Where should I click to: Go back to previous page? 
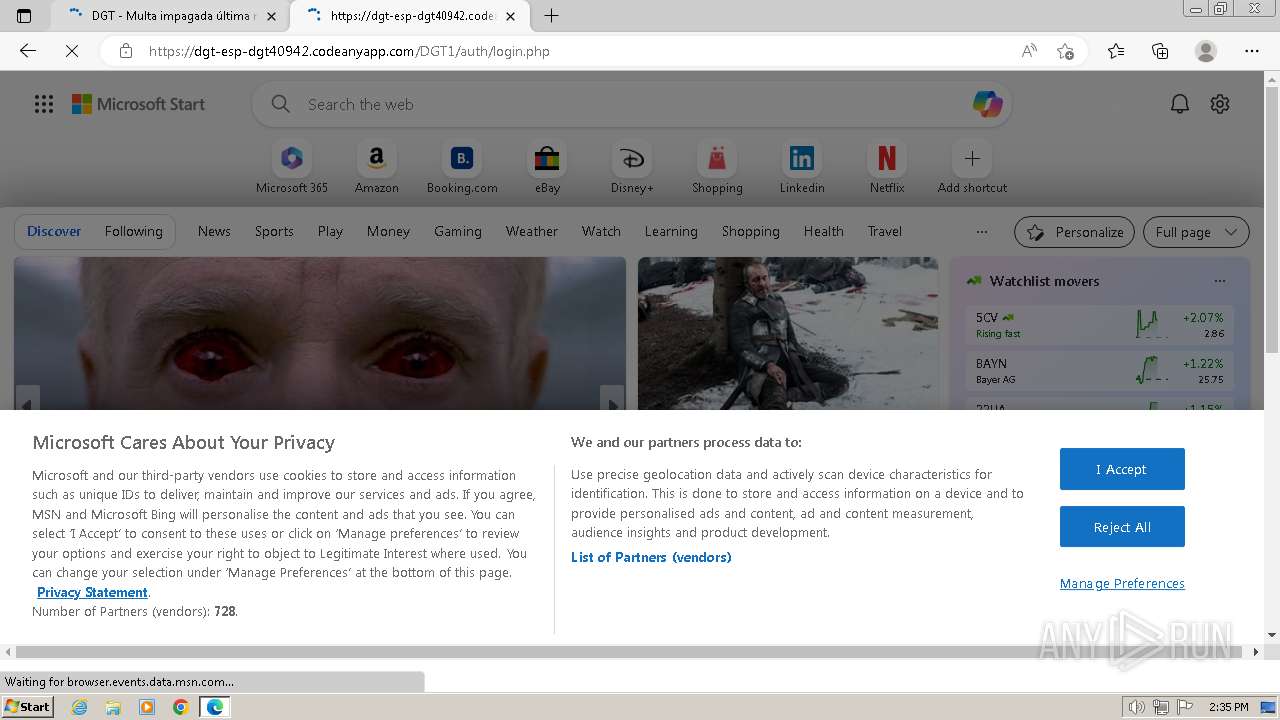[28, 51]
